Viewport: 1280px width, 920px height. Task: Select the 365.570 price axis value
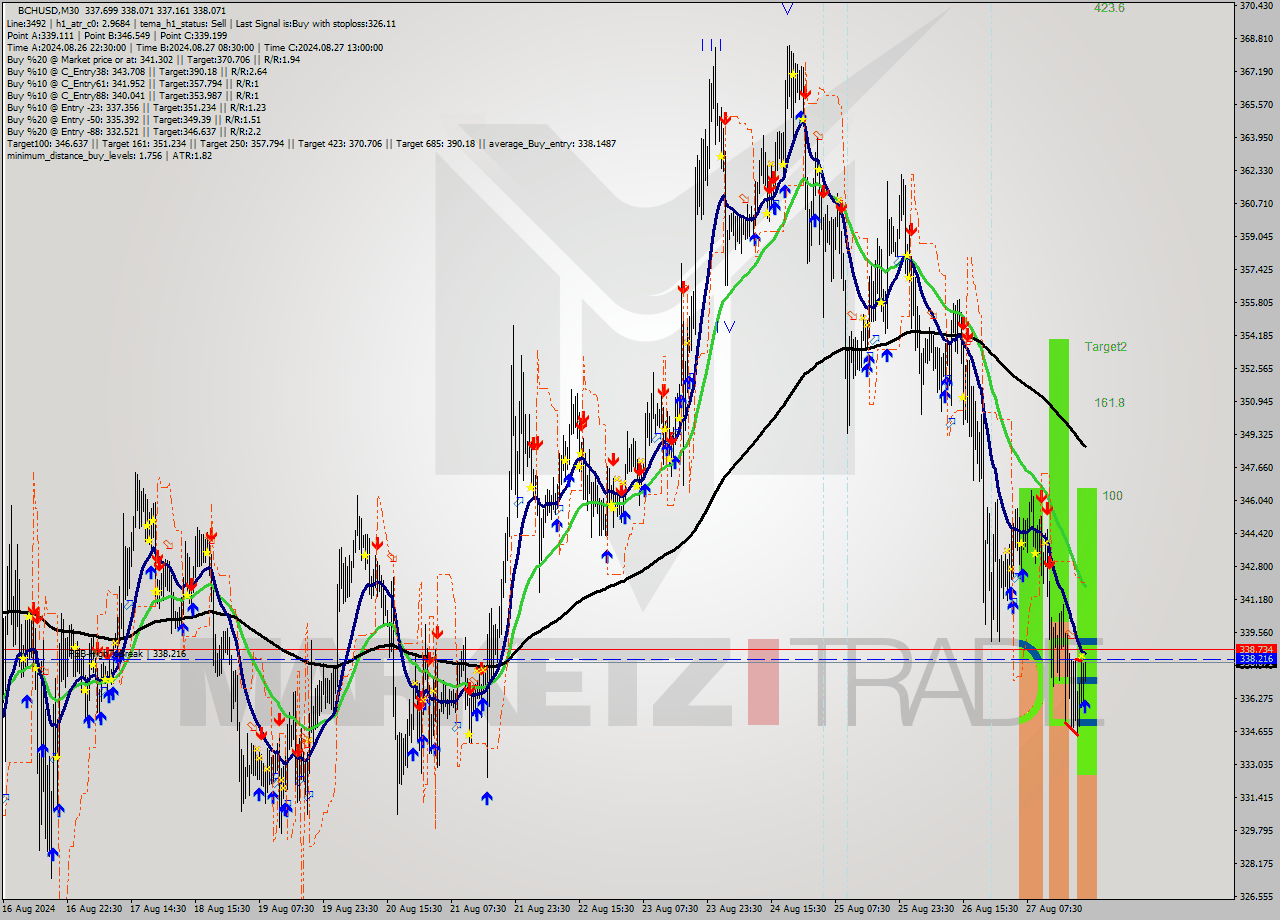pyautogui.click(x=1256, y=105)
